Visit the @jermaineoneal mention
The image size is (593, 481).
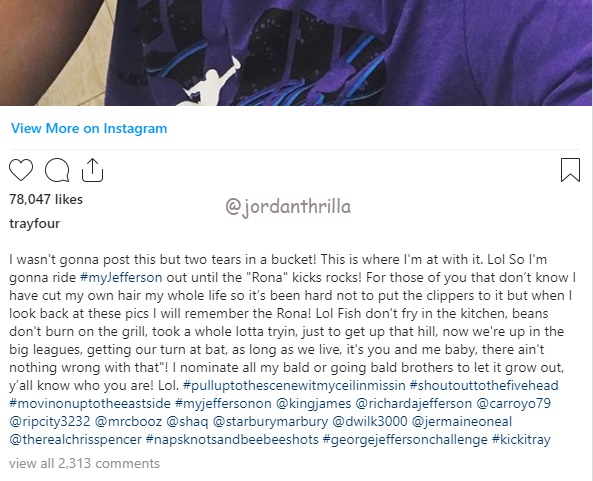click(x=461, y=421)
